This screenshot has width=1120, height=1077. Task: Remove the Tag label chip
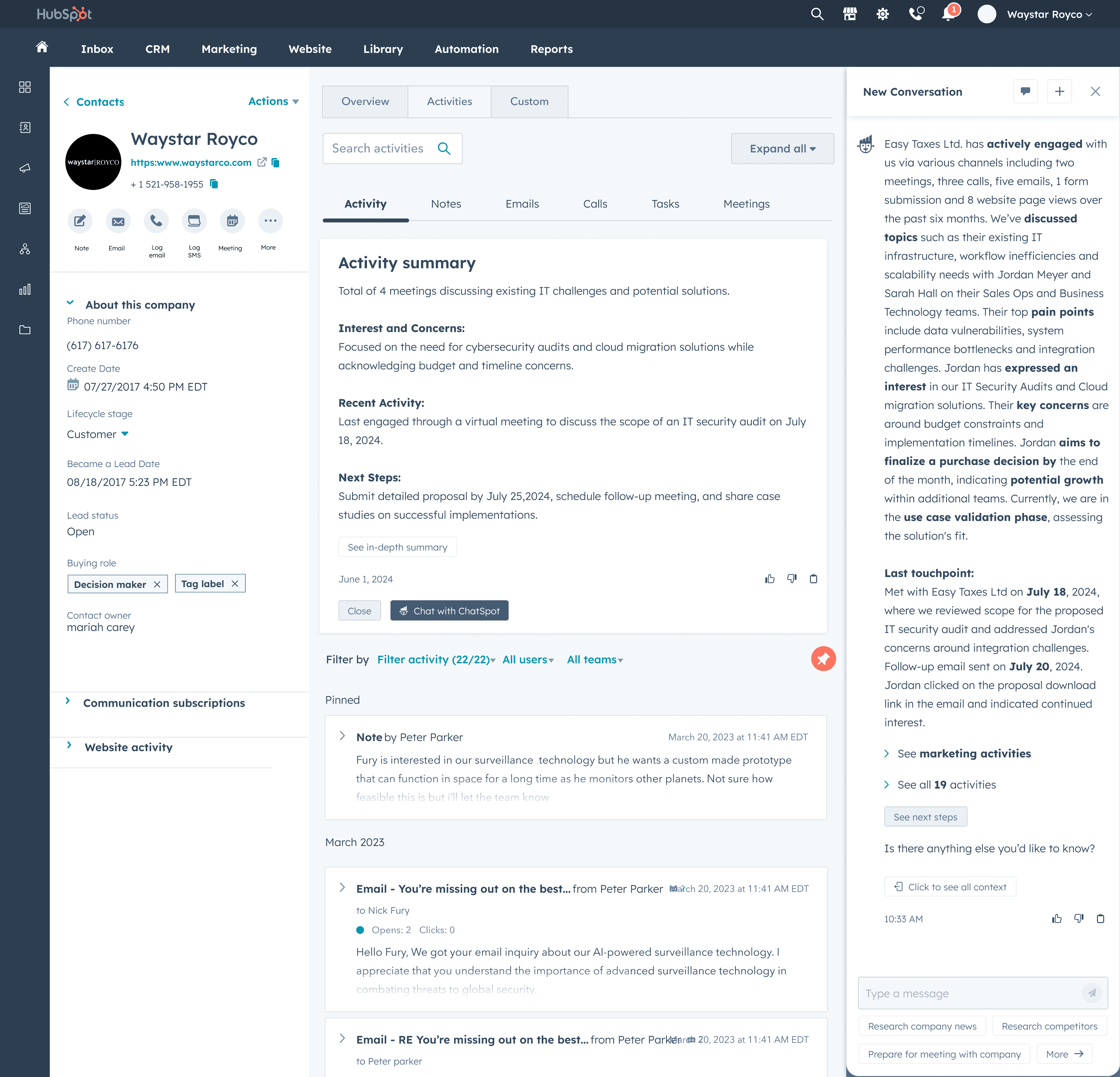(x=235, y=583)
